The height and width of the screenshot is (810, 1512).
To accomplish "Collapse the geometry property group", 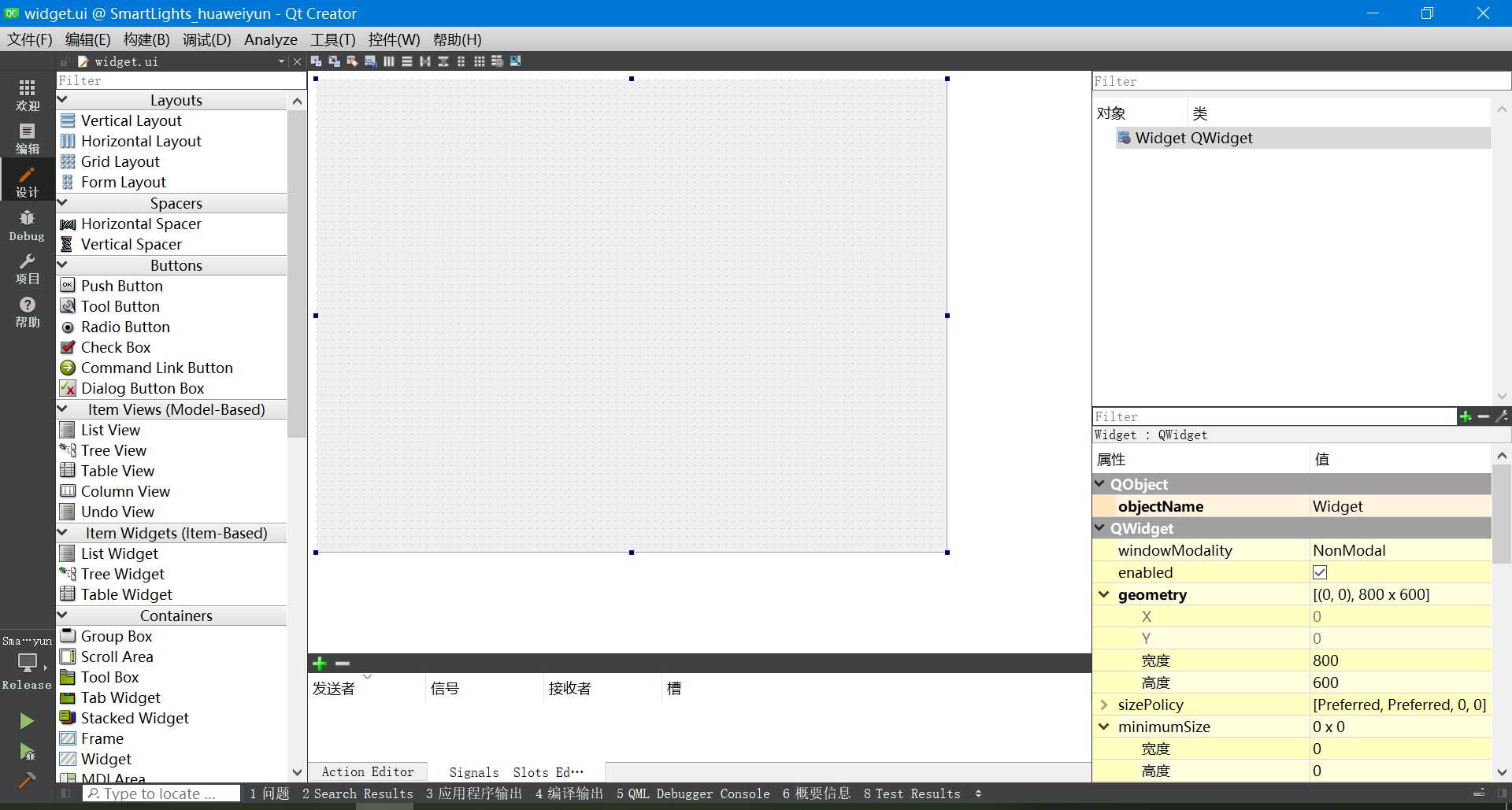I will [1103, 594].
